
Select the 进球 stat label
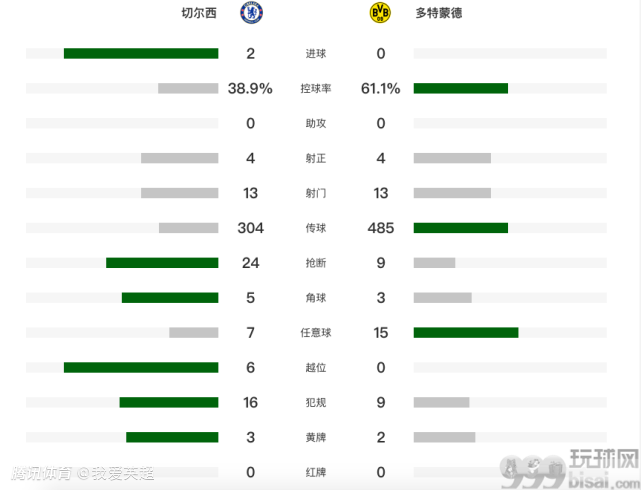click(x=316, y=54)
